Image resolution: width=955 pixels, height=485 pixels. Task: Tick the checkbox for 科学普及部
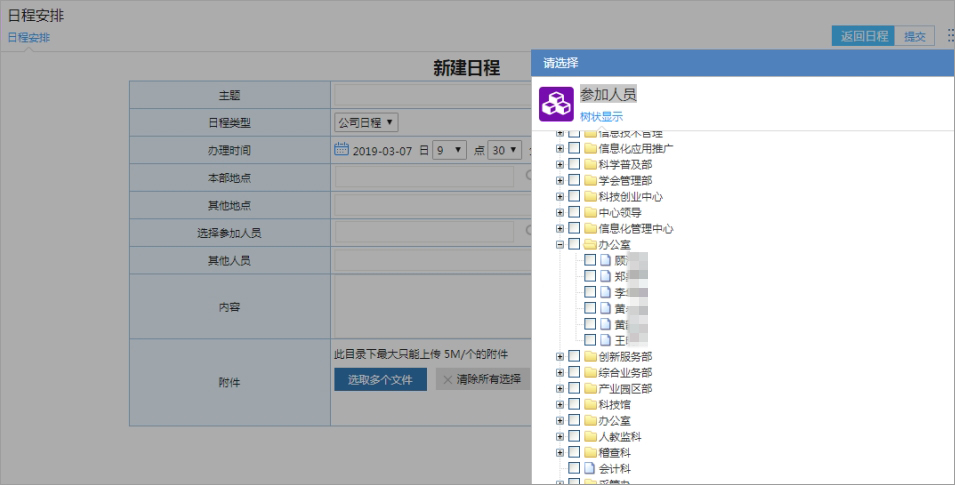pos(574,165)
